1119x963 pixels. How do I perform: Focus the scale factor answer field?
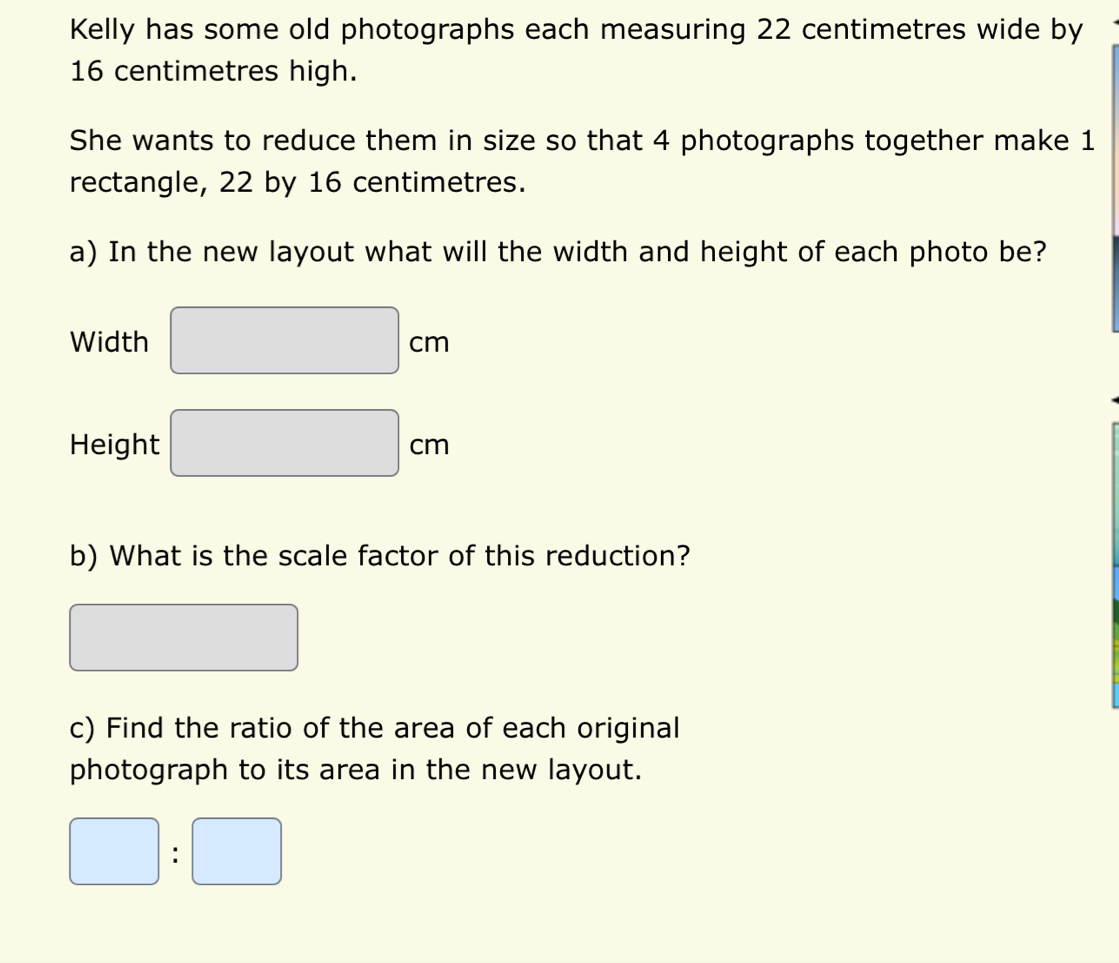(183, 637)
